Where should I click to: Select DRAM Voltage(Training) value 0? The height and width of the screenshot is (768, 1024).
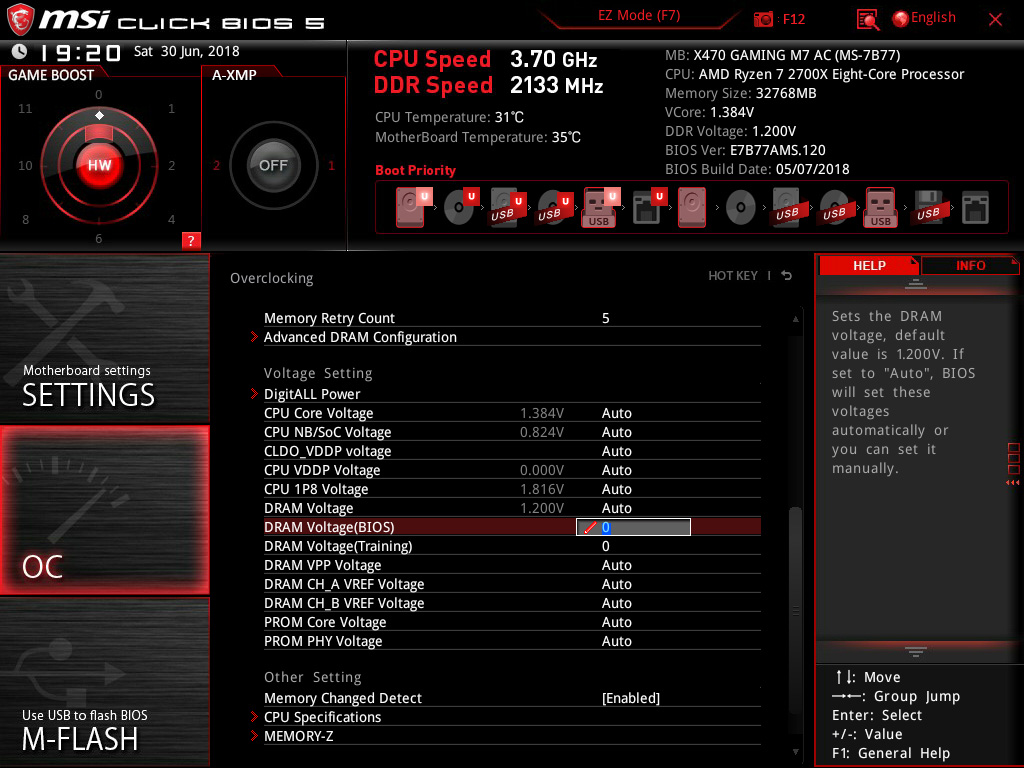click(605, 546)
